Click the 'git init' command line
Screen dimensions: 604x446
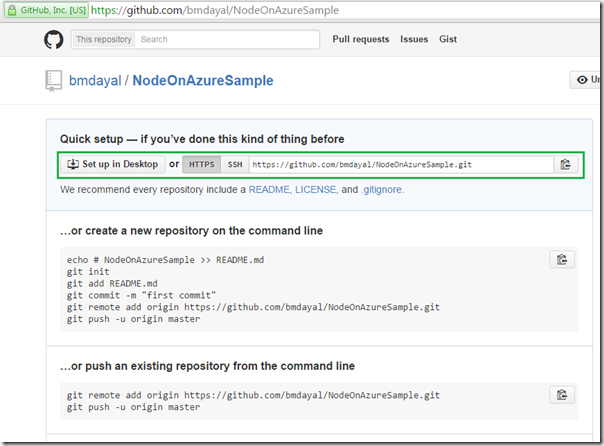pos(88,272)
